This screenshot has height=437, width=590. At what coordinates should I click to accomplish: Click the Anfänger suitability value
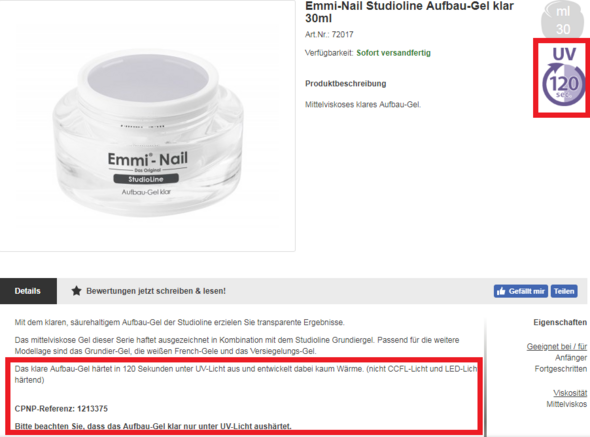[571, 358]
